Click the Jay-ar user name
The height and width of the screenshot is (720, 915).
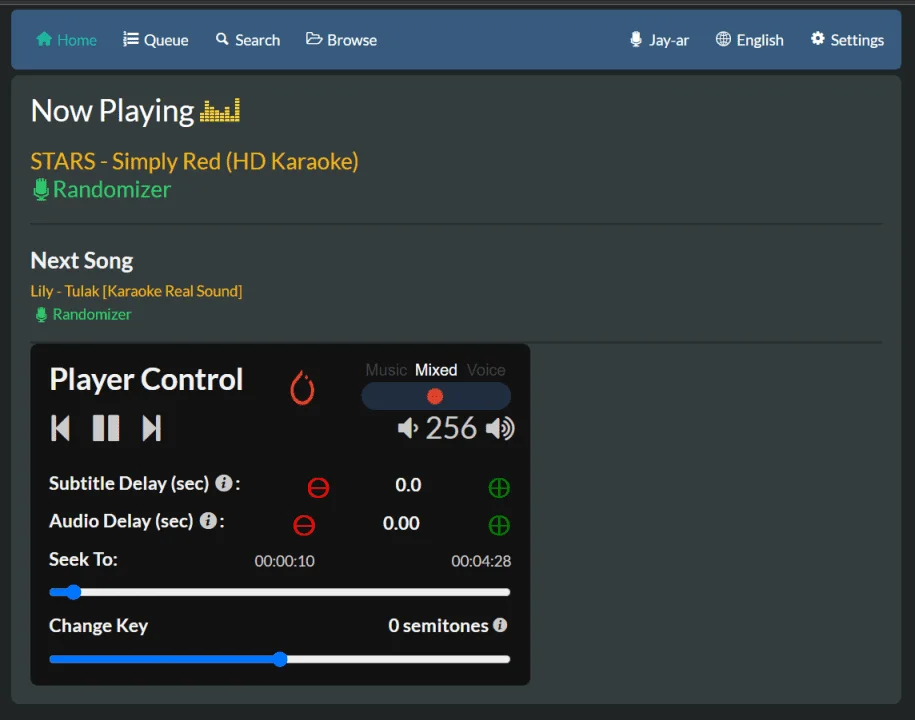point(659,40)
